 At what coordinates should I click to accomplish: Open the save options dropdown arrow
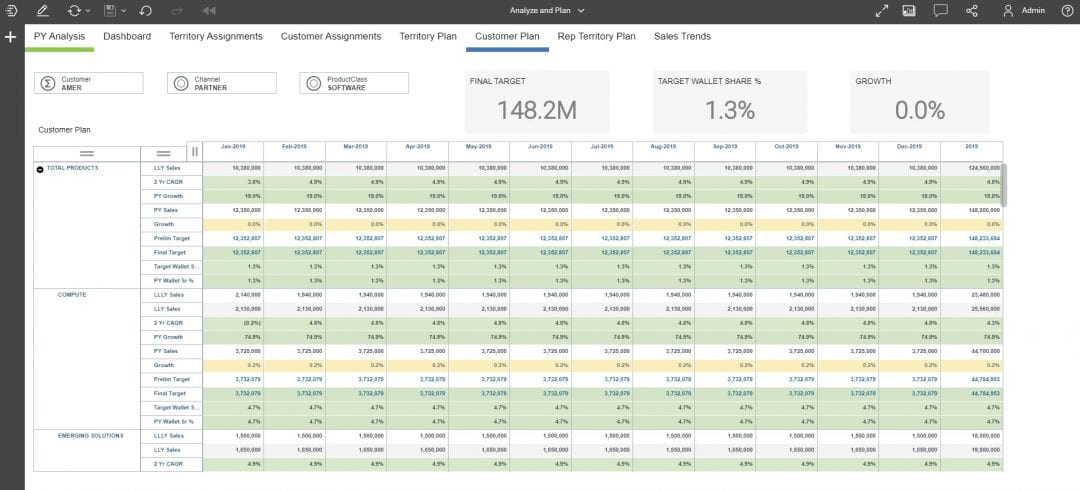click(123, 11)
